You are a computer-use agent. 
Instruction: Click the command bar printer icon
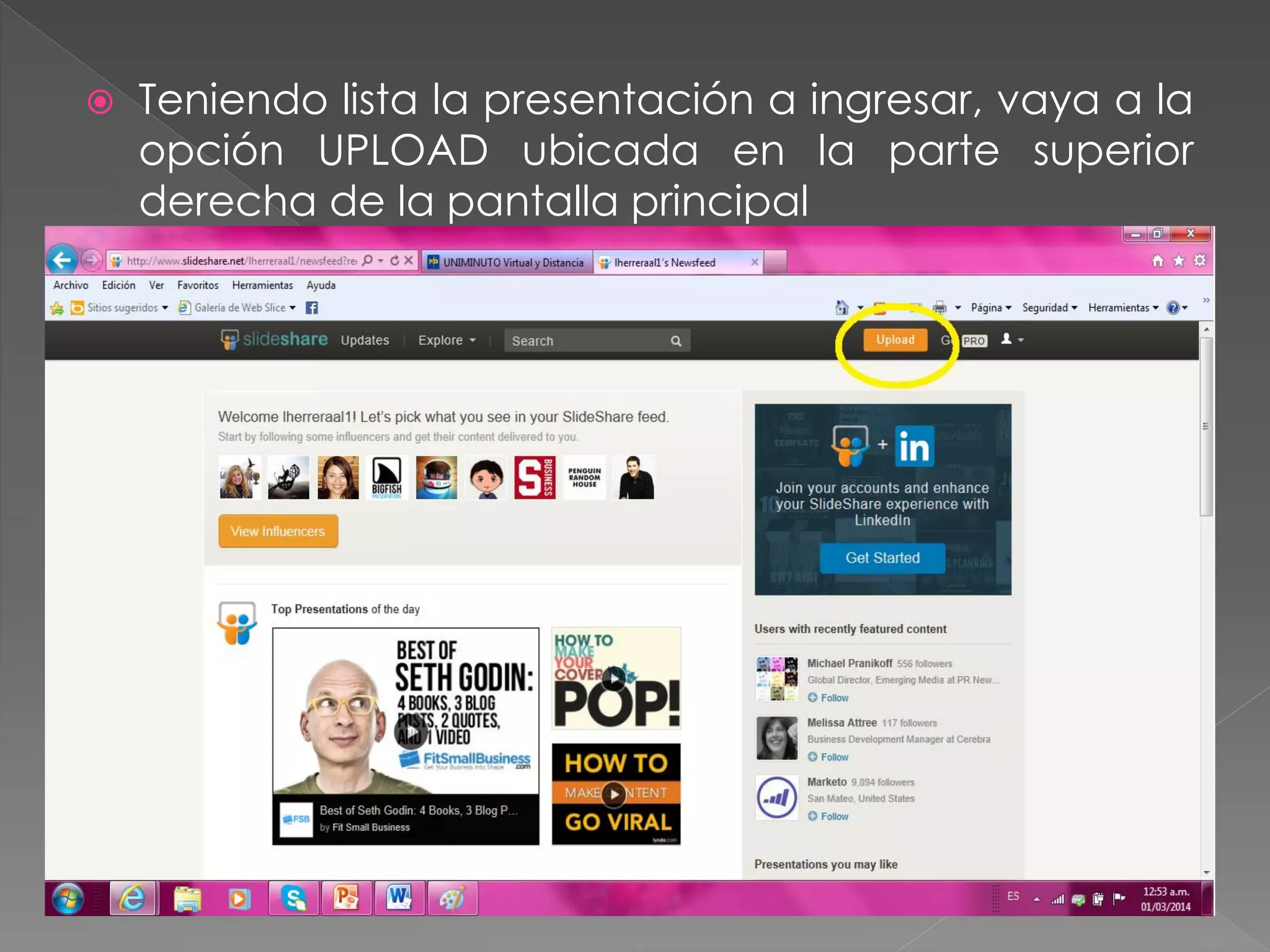coord(939,307)
